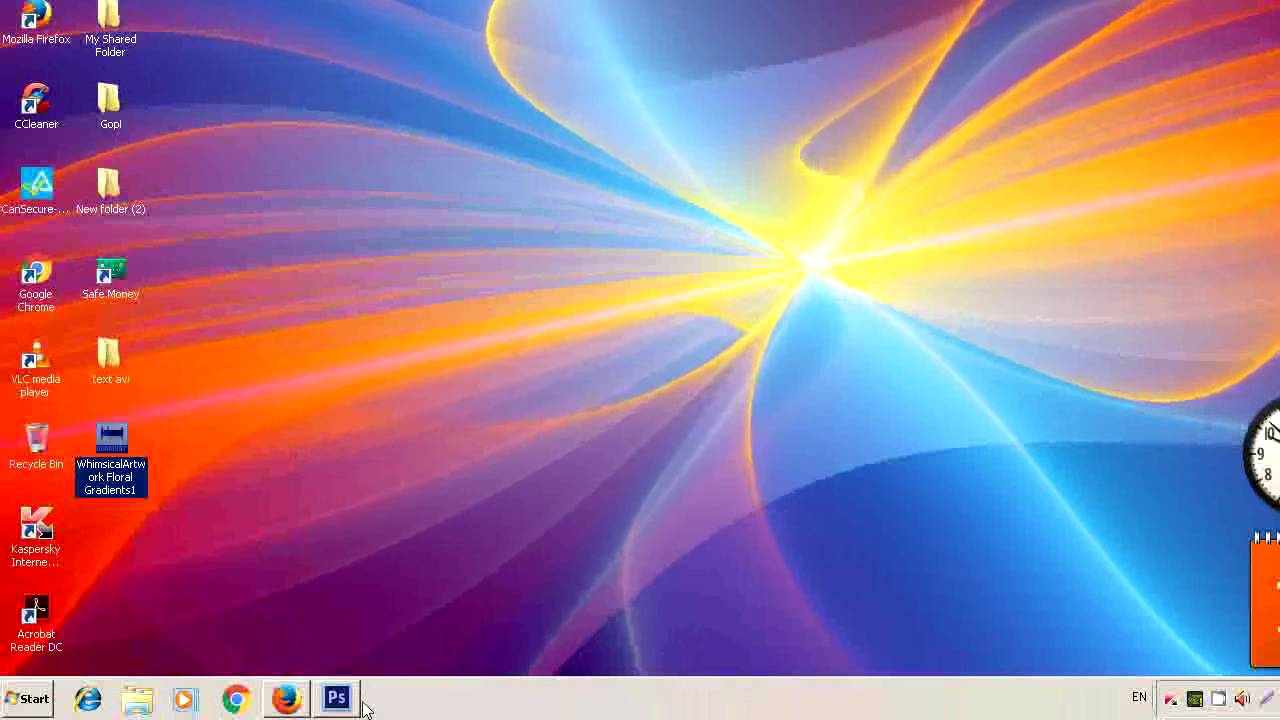The width and height of the screenshot is (1280, 720).
Task: Select the Safe Money desktop icon
Action: point(110,277)
